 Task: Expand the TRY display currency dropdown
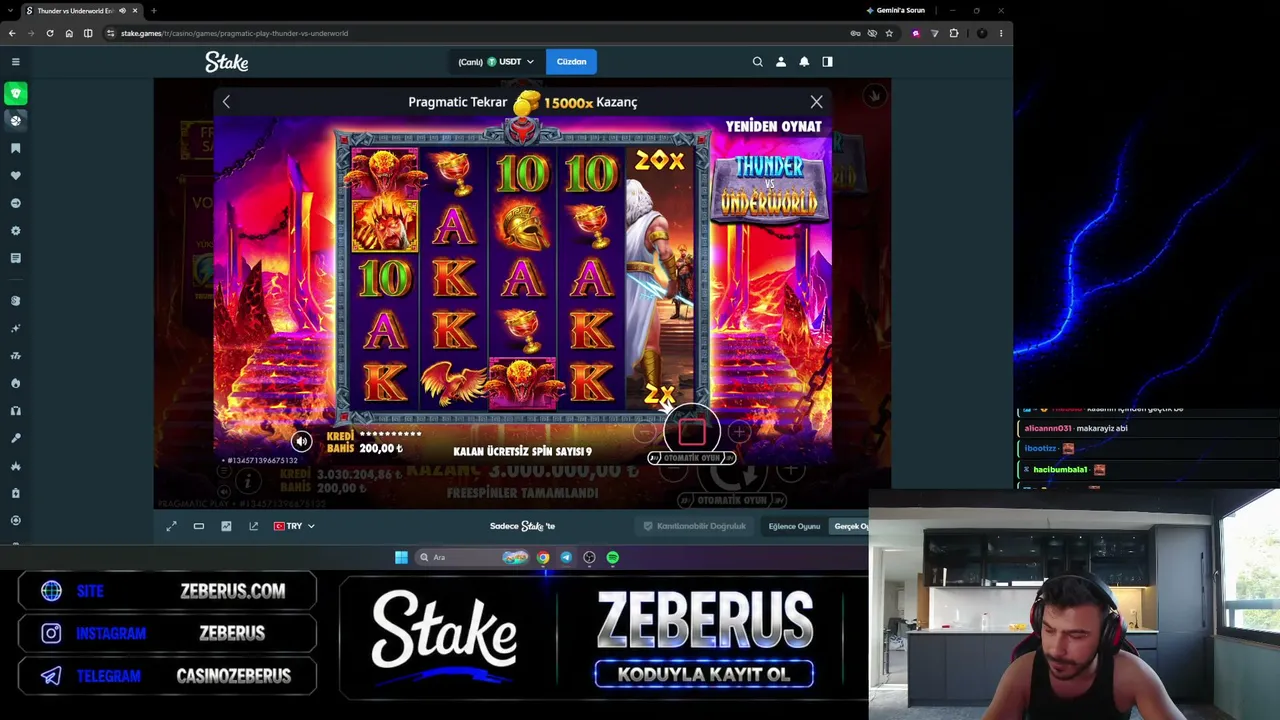coord(294,526)
